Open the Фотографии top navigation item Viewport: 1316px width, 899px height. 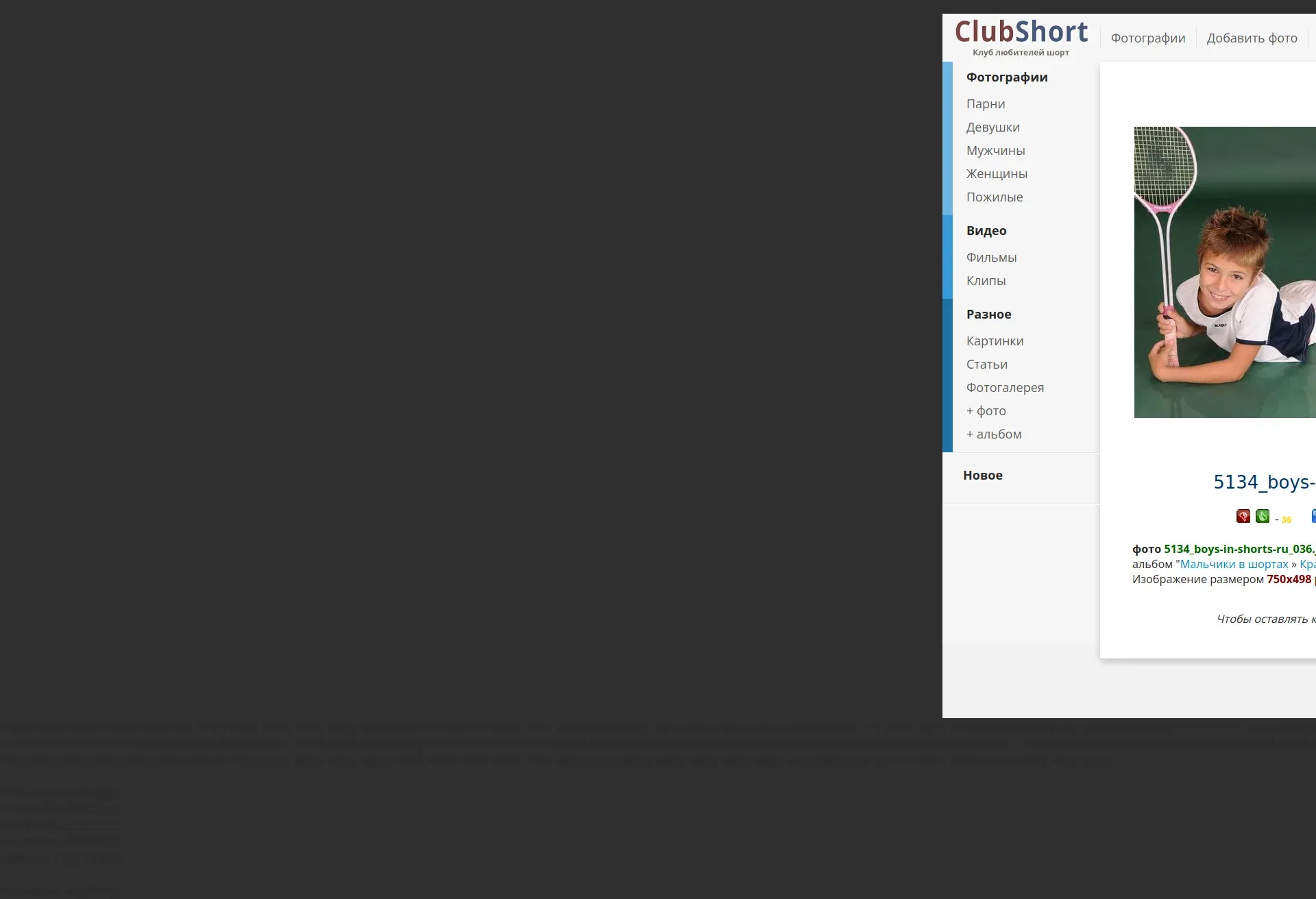1147,38
